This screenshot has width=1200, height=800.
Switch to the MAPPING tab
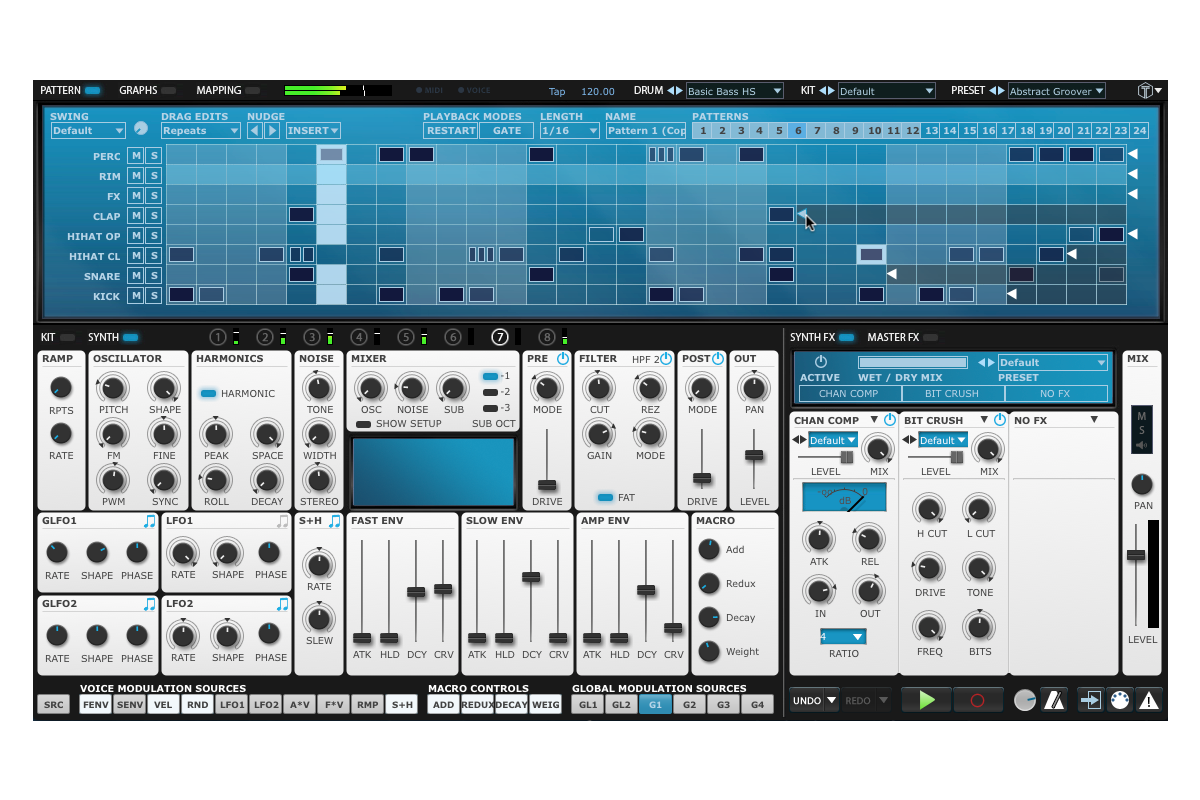tap(228, 90)
